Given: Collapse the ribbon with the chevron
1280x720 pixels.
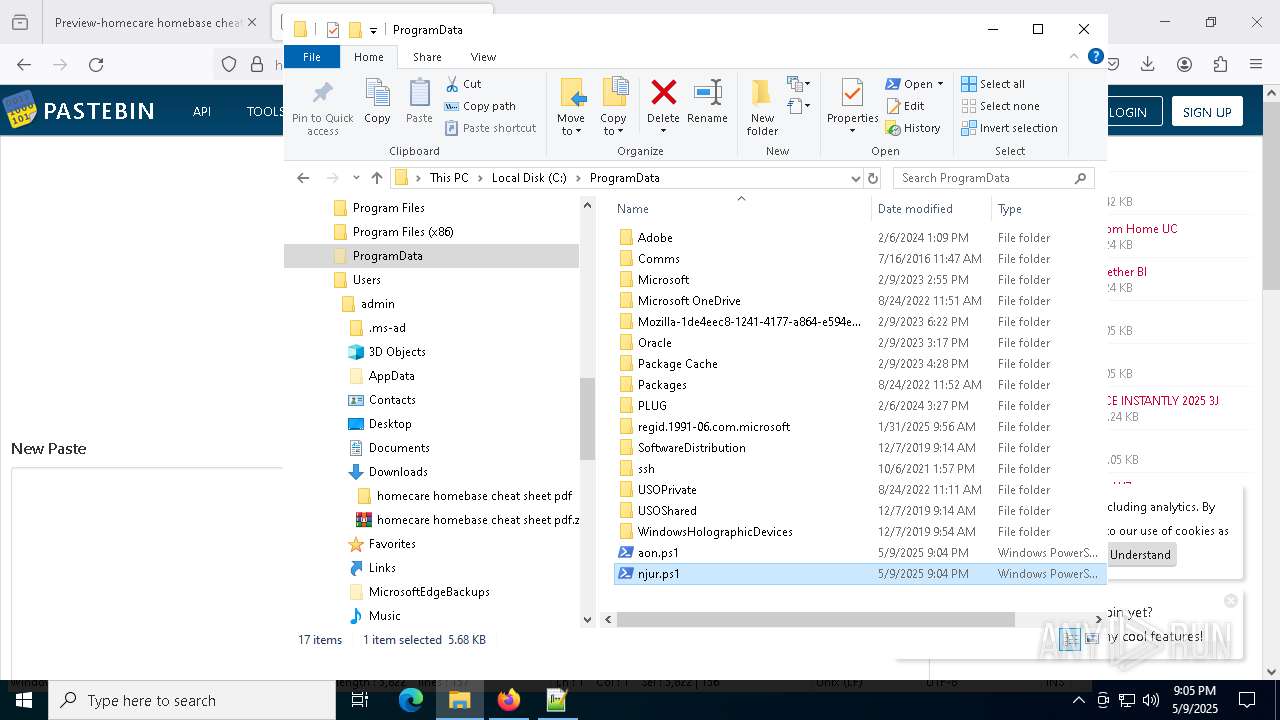Looking at the screenshot, I should (1075, 57).
